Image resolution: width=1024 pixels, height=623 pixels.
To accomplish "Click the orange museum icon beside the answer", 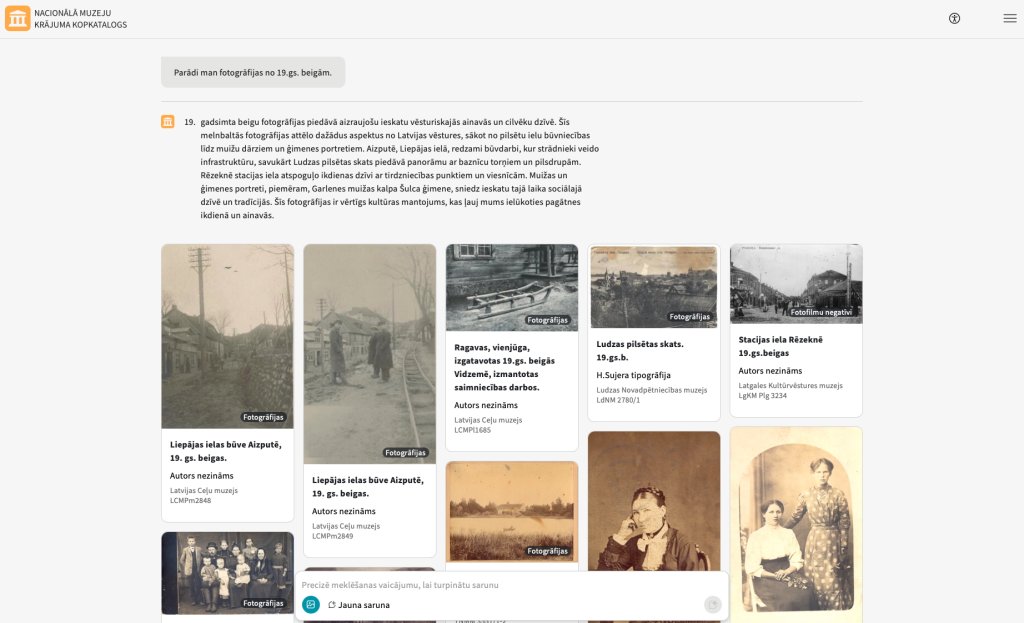I will pyautogui.click(x=168, y=121).
